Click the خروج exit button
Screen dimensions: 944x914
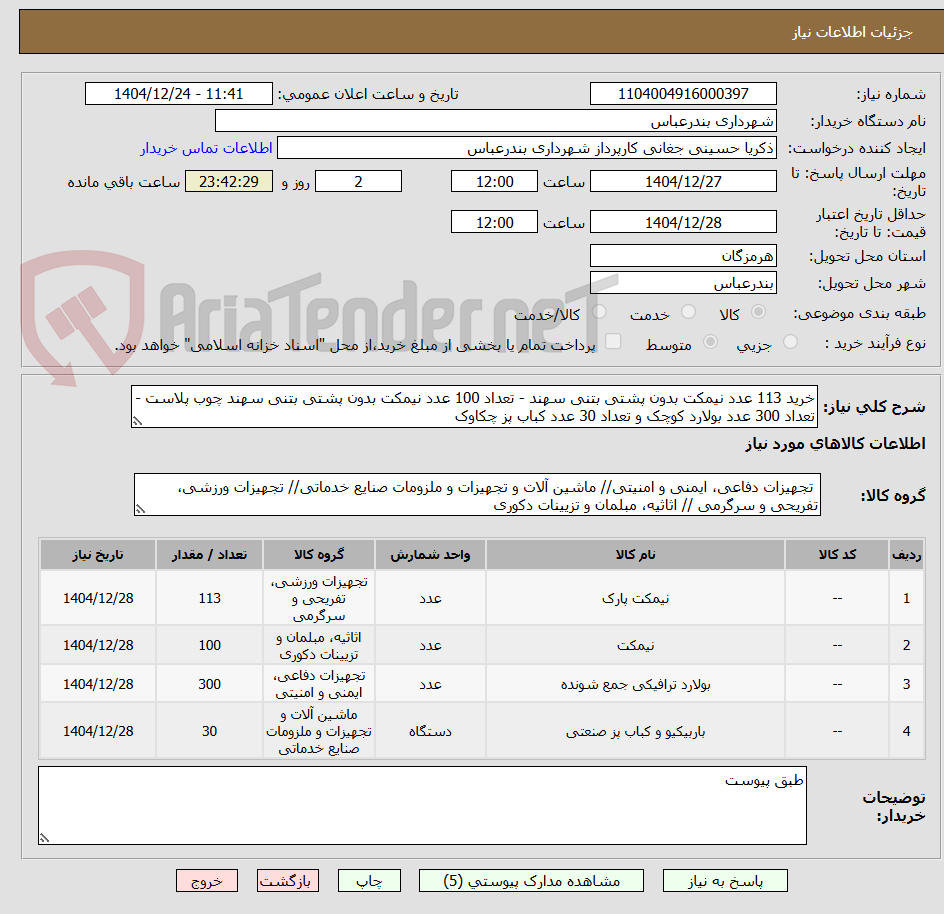206,881
